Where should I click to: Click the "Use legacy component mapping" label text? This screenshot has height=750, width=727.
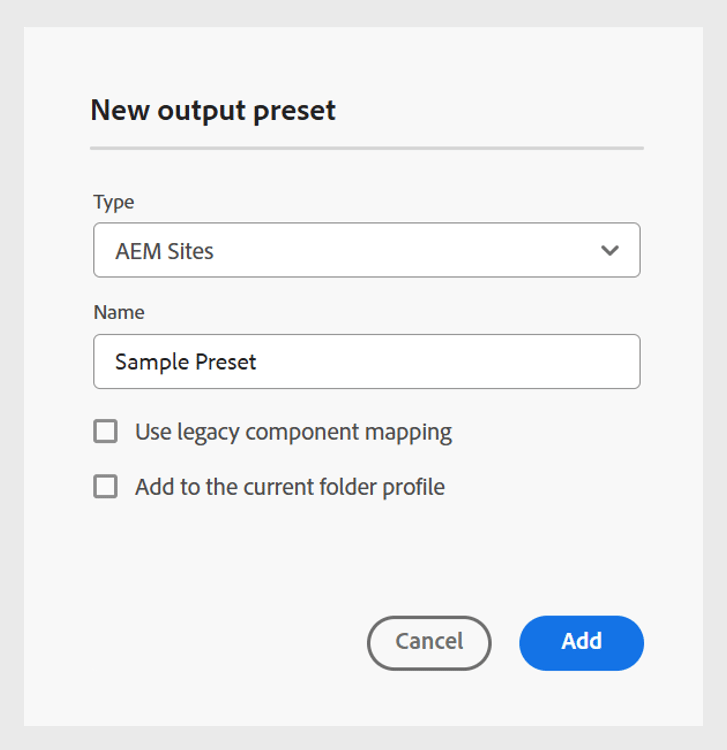tap(293, 432)
